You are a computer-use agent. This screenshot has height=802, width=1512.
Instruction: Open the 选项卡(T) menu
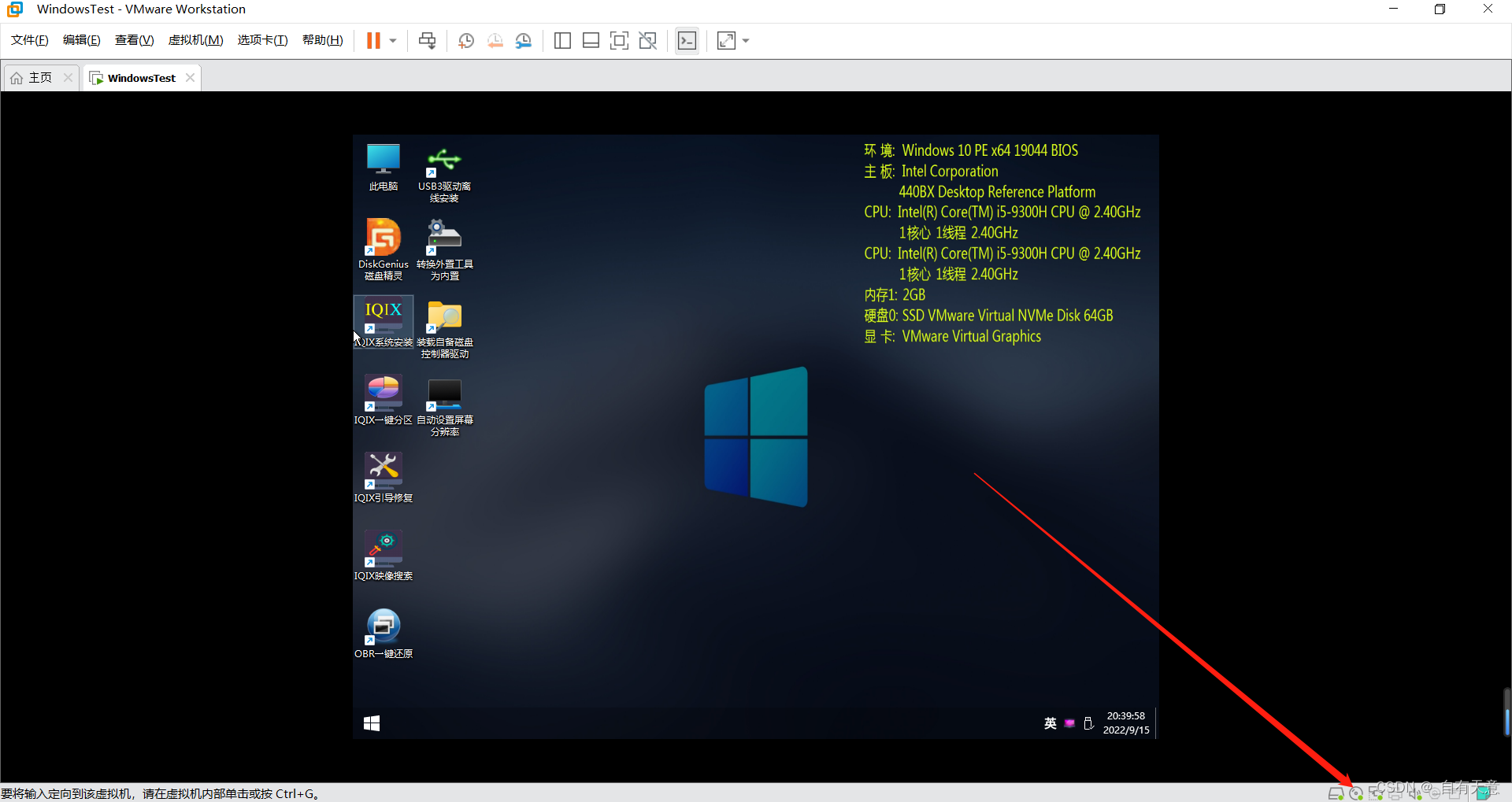click(263, 40)
